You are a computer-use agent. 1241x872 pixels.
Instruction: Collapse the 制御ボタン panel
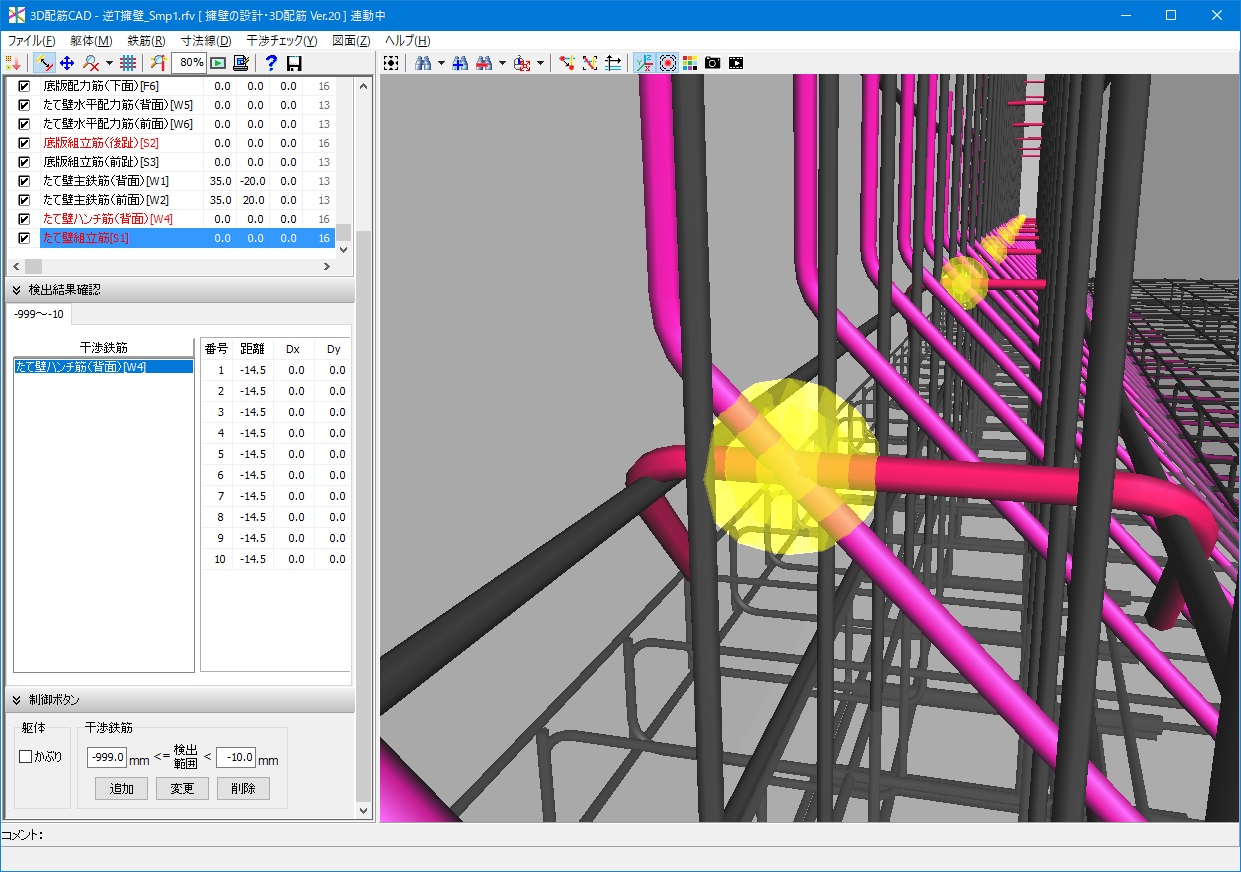17,699
